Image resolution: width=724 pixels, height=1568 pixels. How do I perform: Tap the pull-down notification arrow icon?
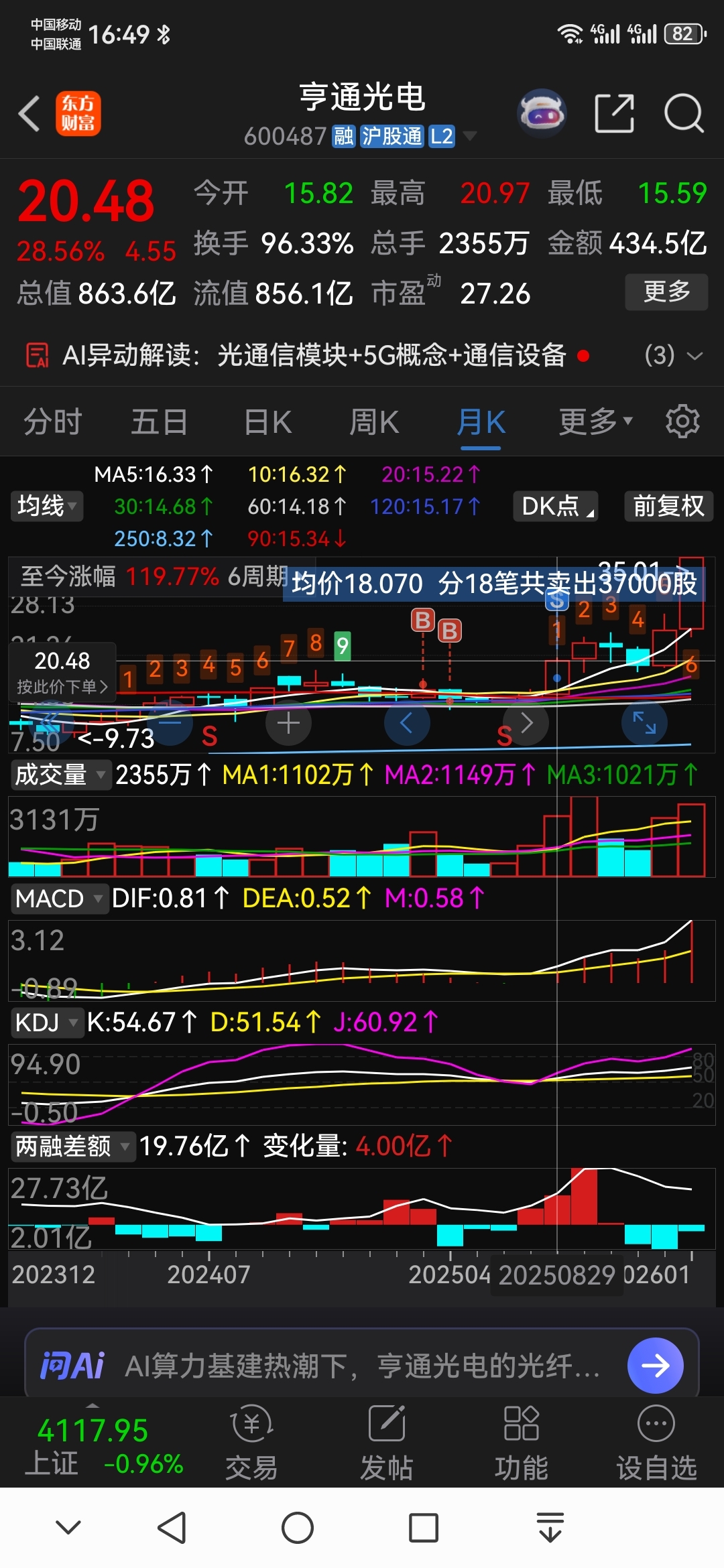click(550, 1527)
